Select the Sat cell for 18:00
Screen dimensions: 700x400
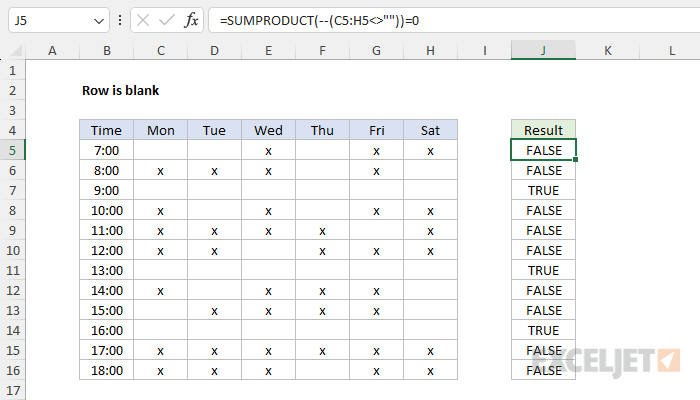point(430,371)
